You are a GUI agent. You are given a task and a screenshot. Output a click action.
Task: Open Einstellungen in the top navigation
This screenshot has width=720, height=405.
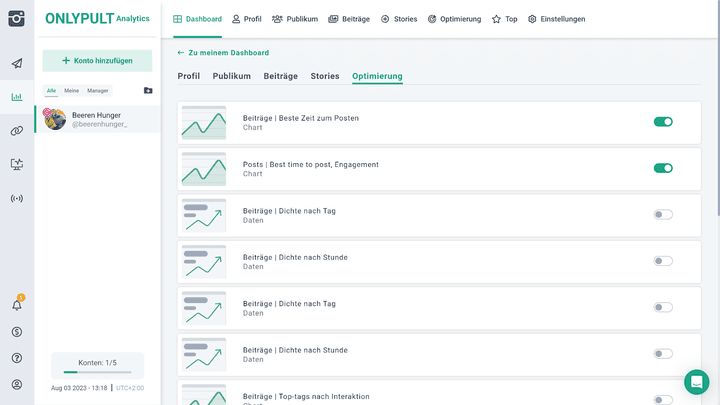(x=557, y=19)
